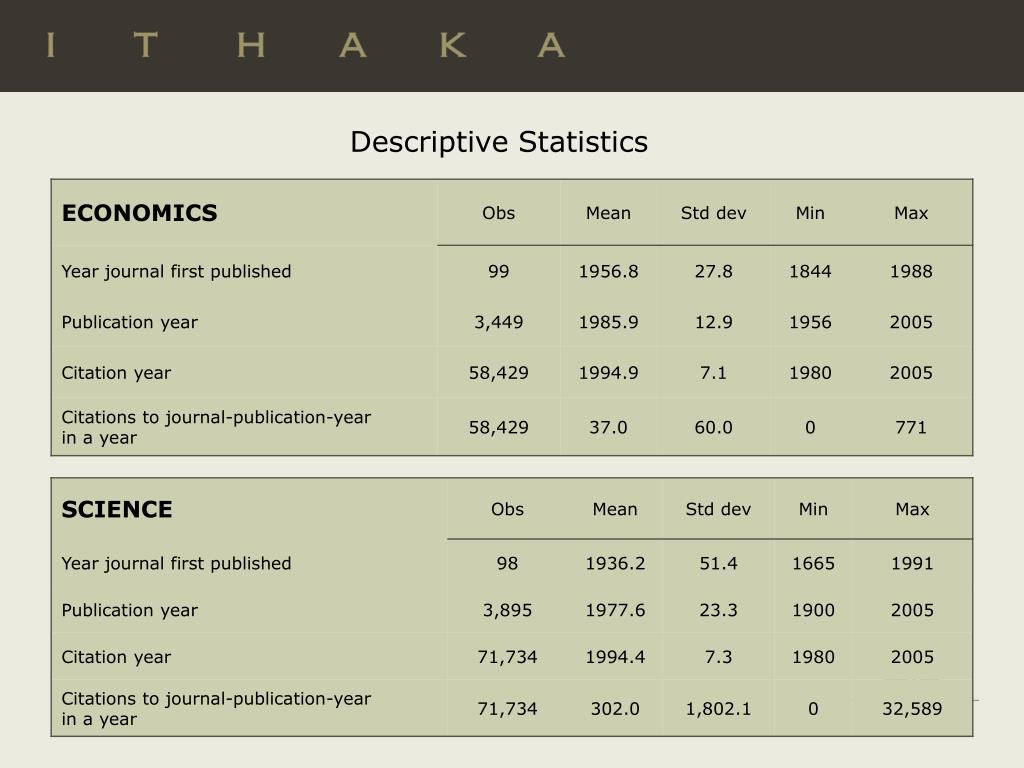Click the ITHAKA logo in the header
The height and width of the screenshot is (768, 1024).
point(306,46)
